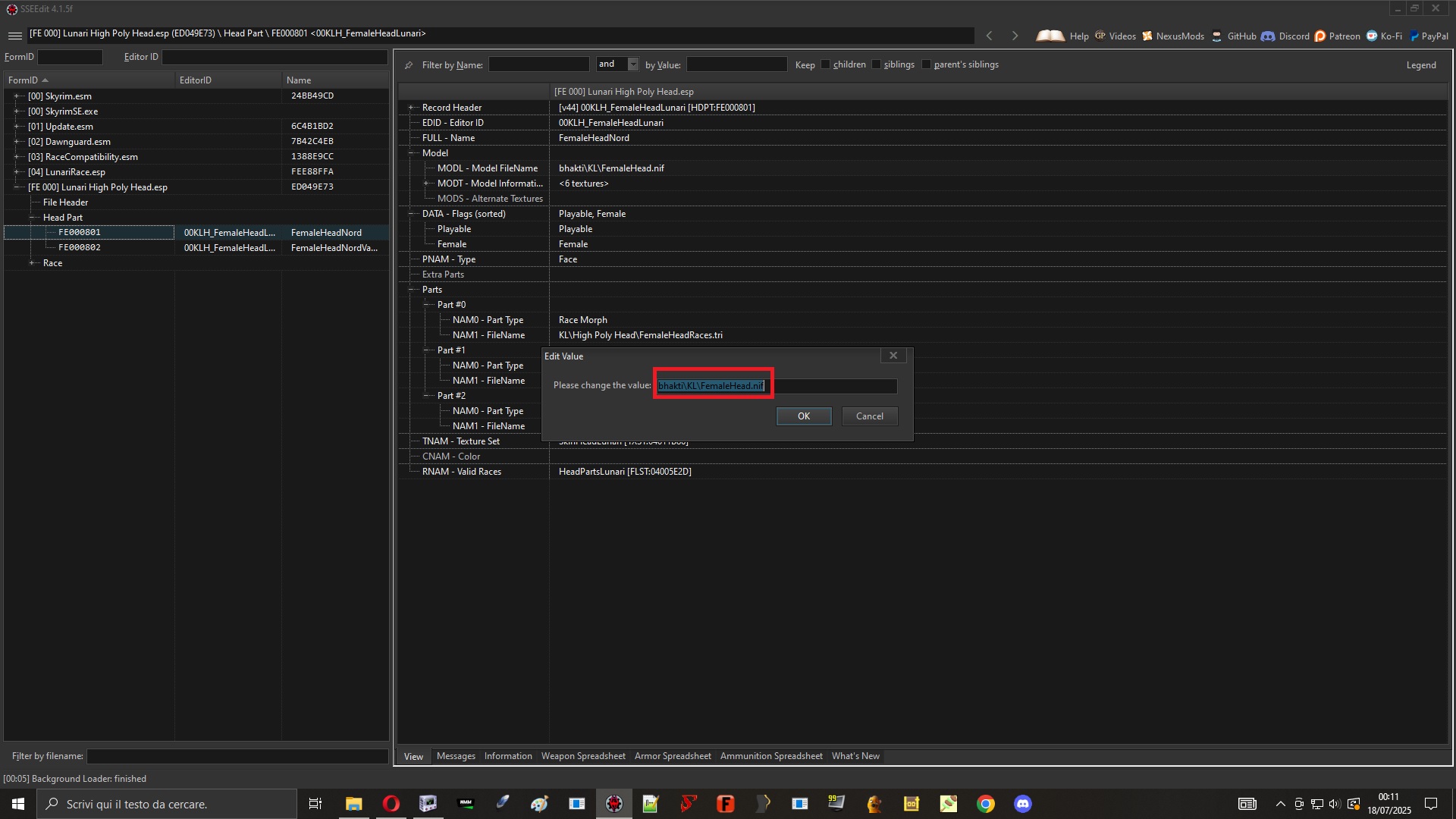1456x819 pixels.
Task: Go forward with the right navigation arrow
Action: [1015, 36]
